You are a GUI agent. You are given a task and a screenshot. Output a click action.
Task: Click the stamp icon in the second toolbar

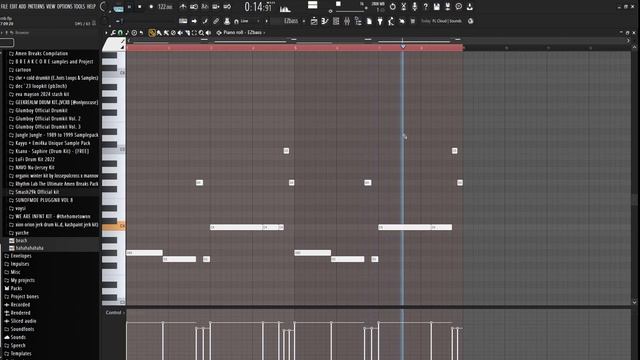coord(227,21)
